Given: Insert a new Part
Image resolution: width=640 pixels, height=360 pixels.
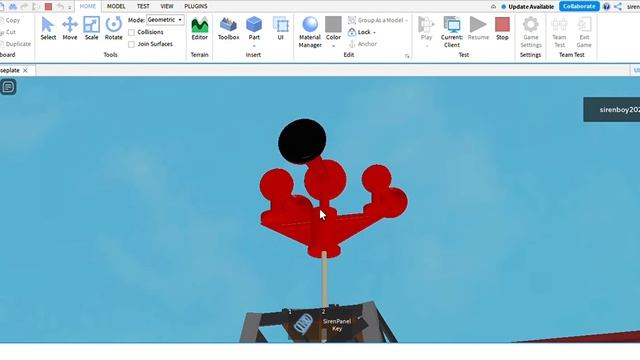Looking at the screenshot, I should [x=254, y=29].
